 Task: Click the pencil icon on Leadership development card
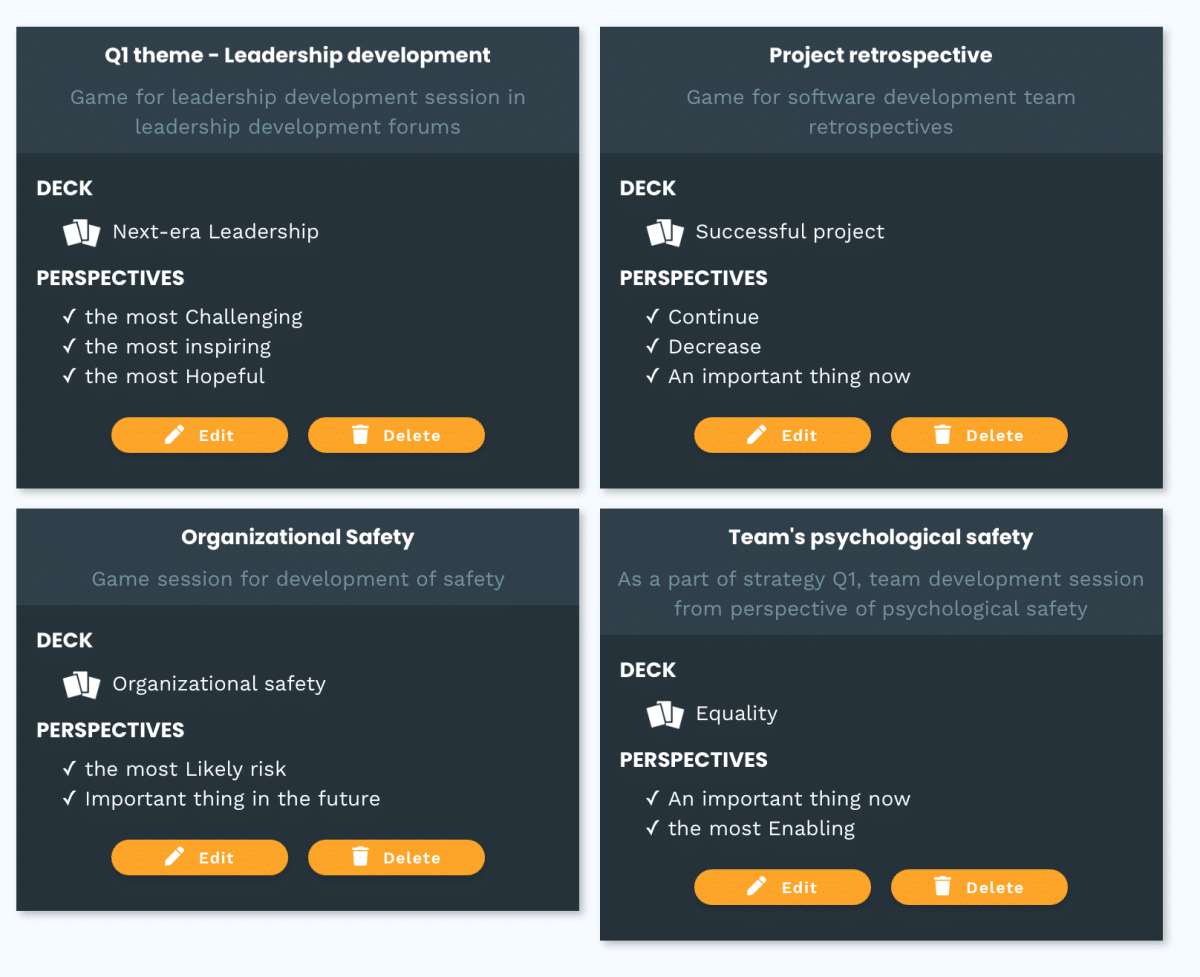[x=175, y=435]
